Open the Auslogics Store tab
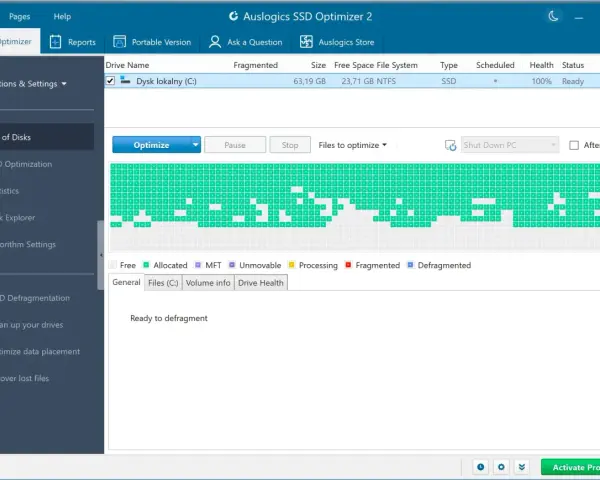The height and width of the screenshot is (480, 600). pos(337,42)
